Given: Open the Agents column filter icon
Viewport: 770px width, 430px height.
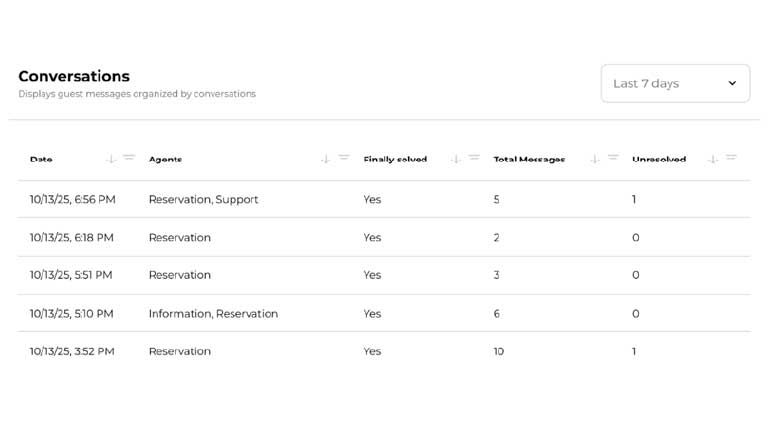Looking at the screenshot, I should (344, 158).
